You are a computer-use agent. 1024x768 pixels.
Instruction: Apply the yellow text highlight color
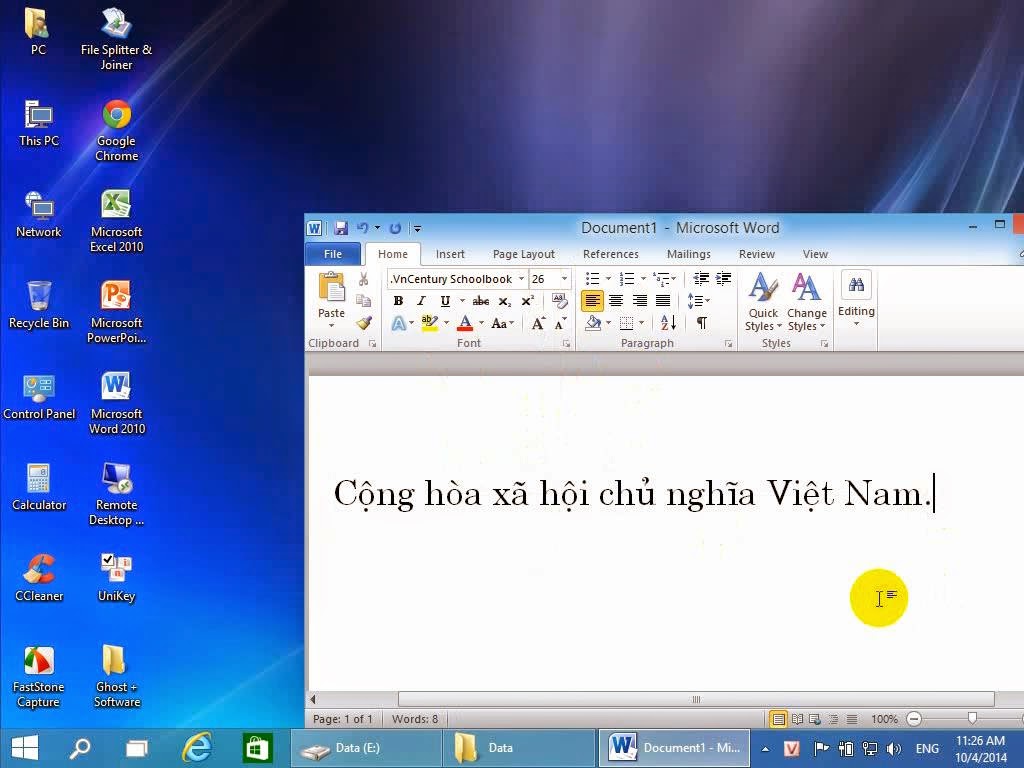tap(429, 323)
